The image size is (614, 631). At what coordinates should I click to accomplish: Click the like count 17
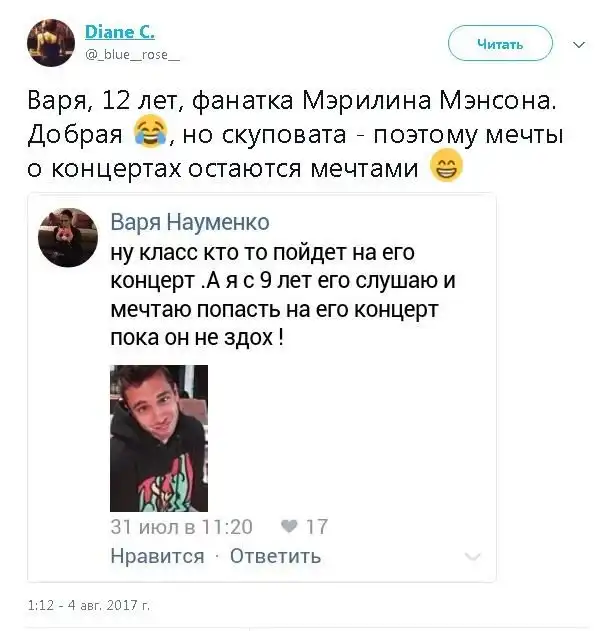pos(317,527)
